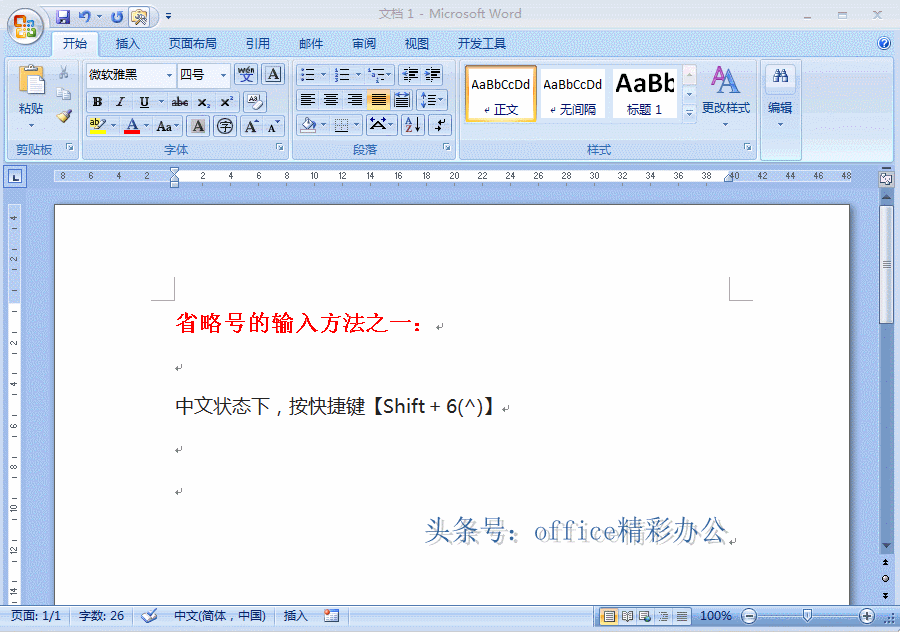This screenshot has height=632, width=900.
Task: Toggle italic formatting
Action: click(x=121, y=102)
